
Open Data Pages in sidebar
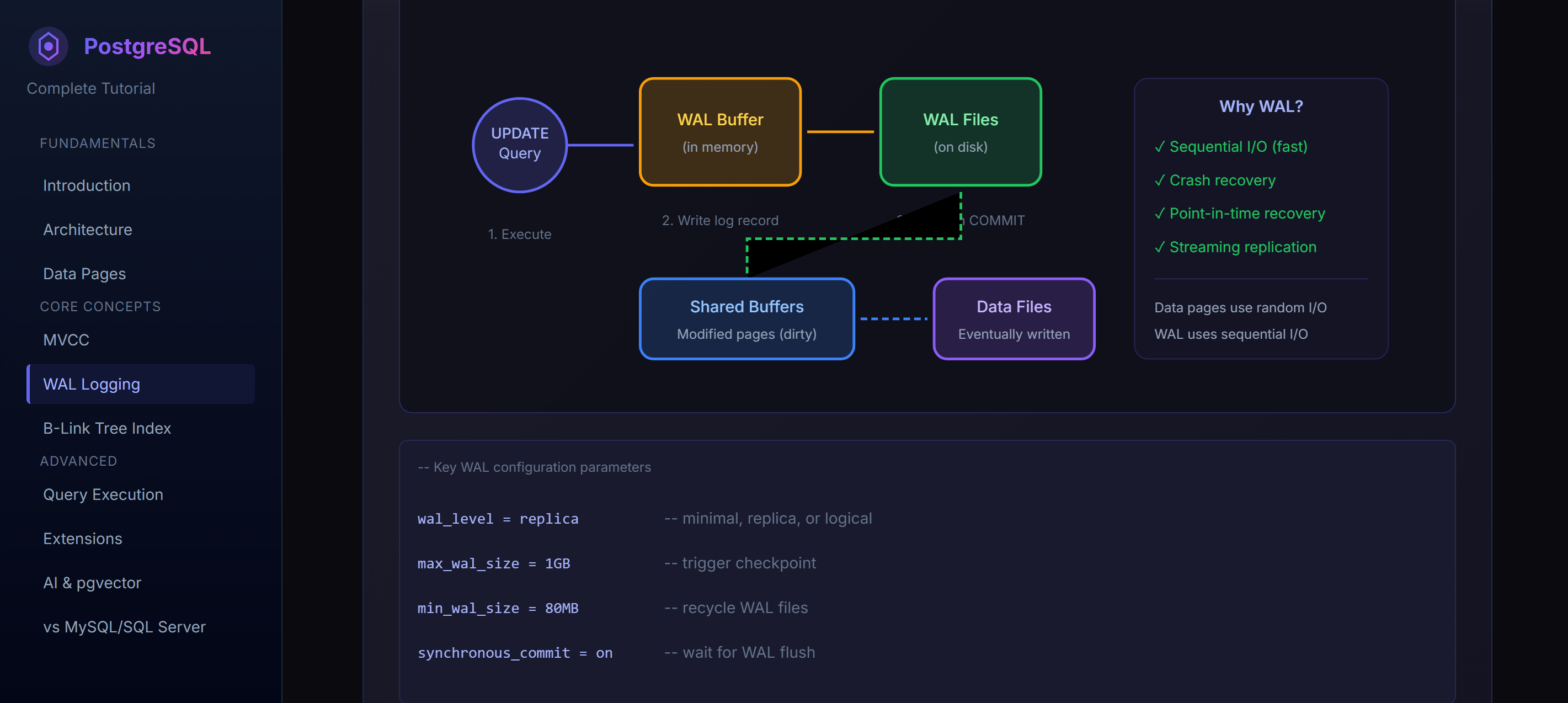(84, 274)
